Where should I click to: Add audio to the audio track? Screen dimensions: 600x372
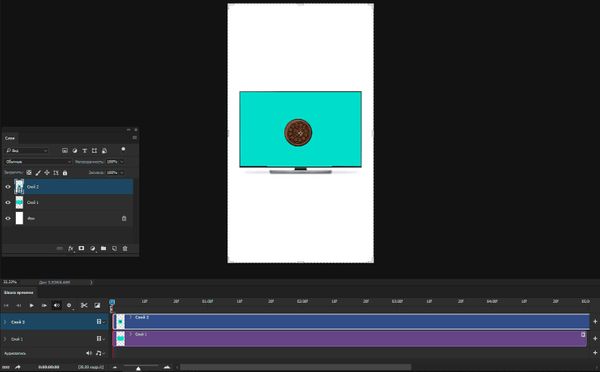click(595, 352)
